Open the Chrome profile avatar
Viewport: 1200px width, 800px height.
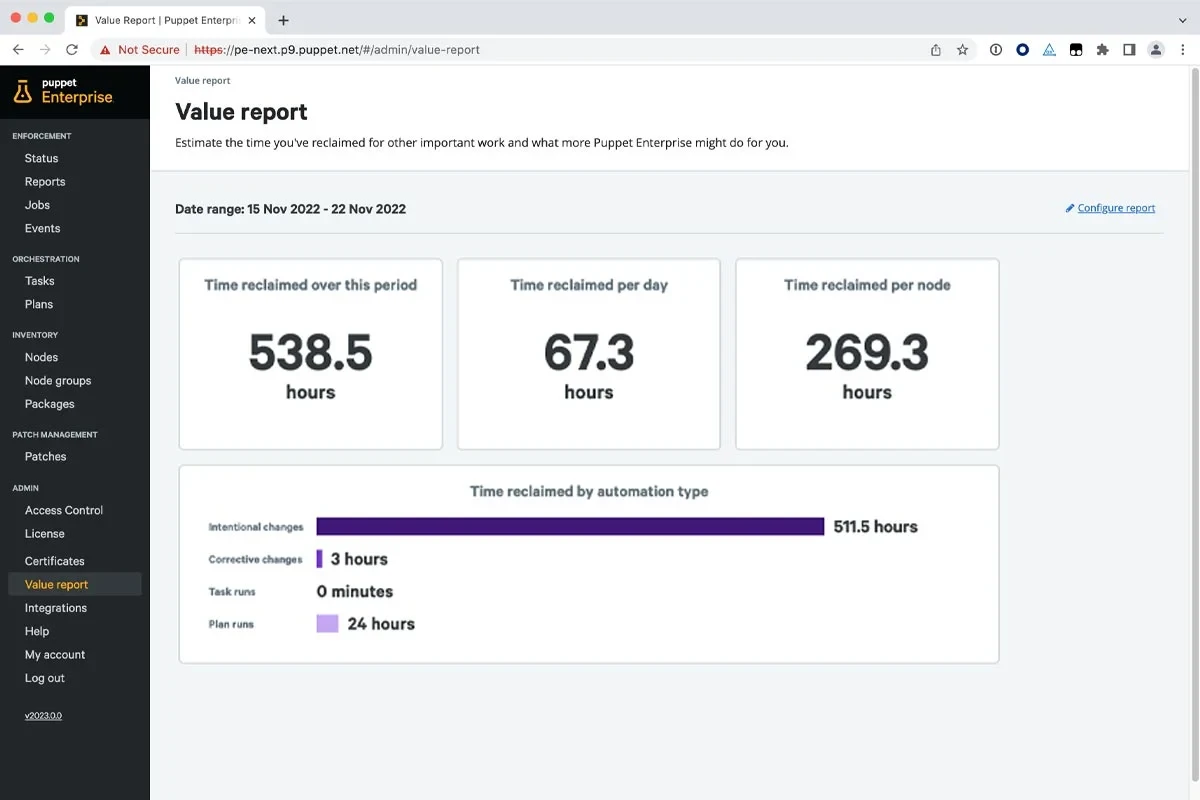1156,49
